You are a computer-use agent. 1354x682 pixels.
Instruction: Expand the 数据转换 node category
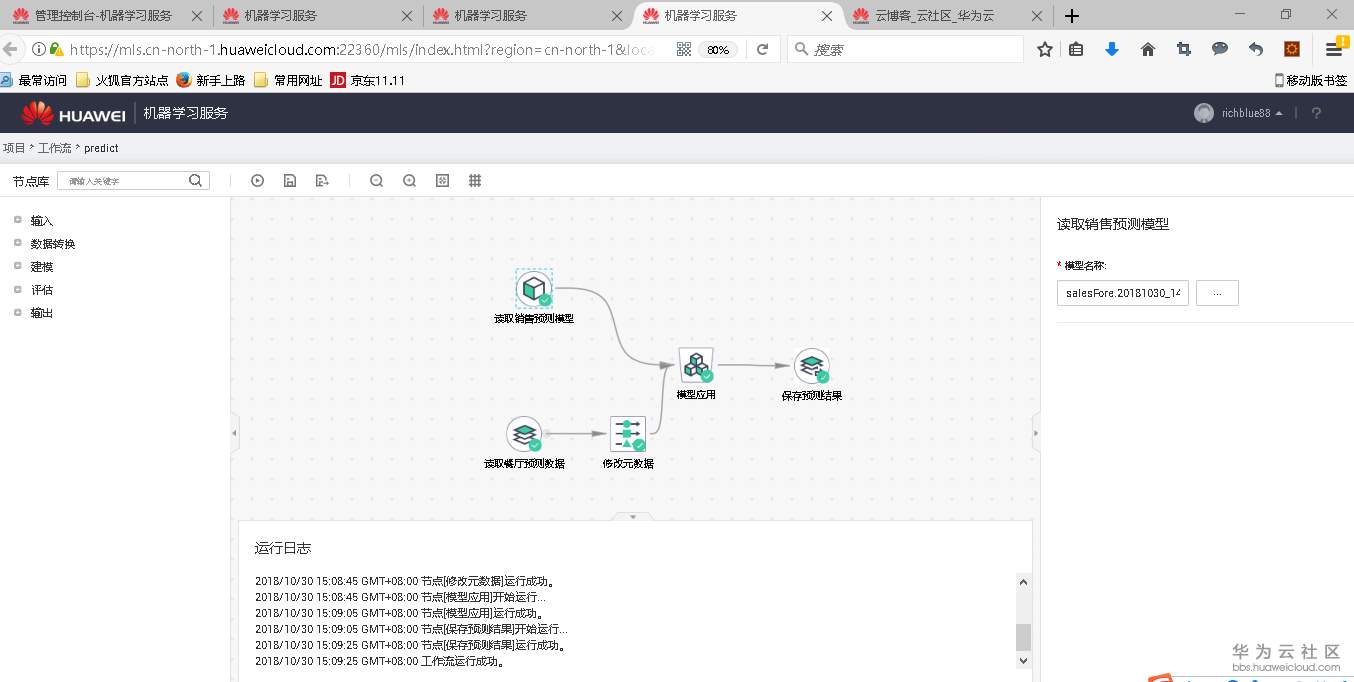click(x=17, y=243)
